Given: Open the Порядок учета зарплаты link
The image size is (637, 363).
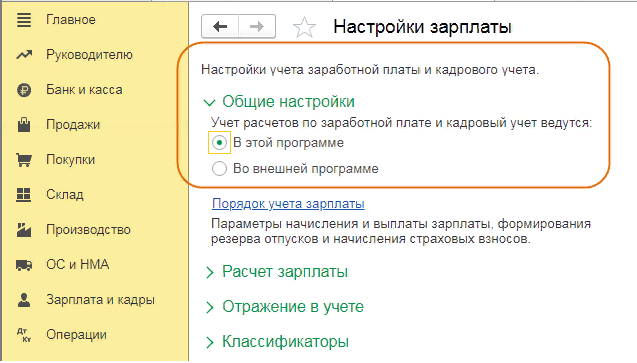Looking at the screenshot, I should [288, 203].
